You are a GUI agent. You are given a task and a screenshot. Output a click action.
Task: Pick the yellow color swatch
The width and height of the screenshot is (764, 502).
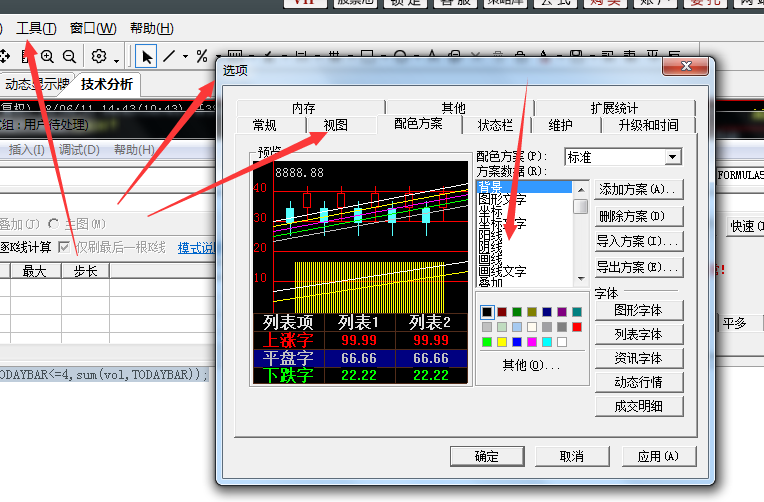click(x=502, y=342)
